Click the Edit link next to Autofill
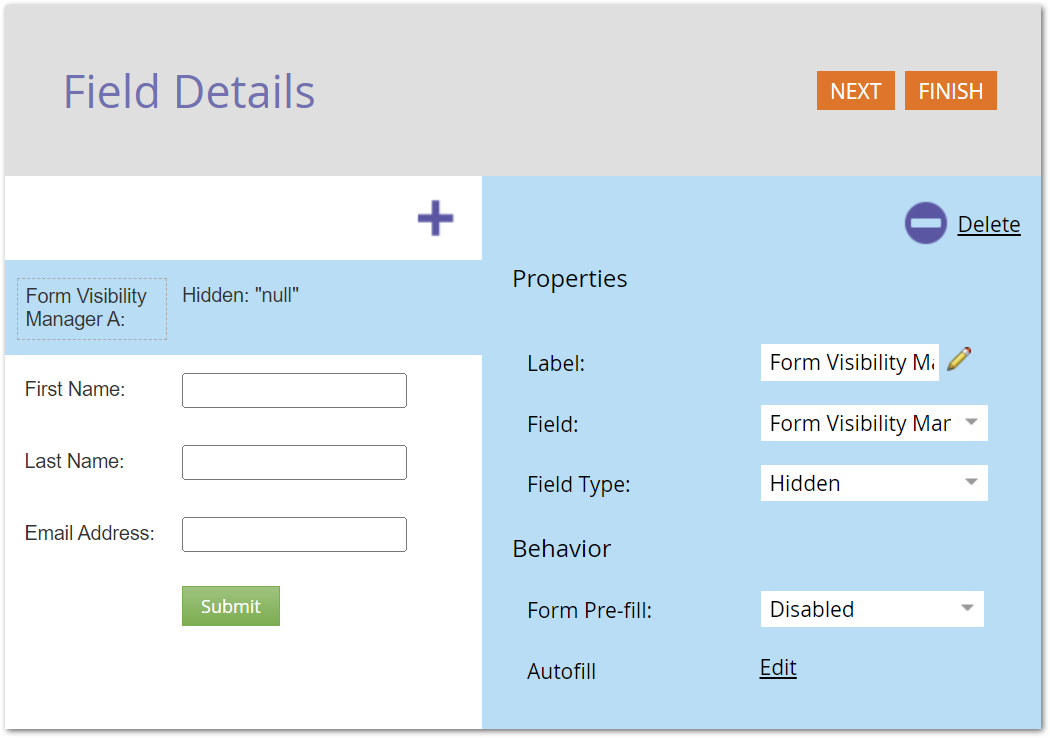The height and width of the screenshot is (738, 1050). coord(777,667)
